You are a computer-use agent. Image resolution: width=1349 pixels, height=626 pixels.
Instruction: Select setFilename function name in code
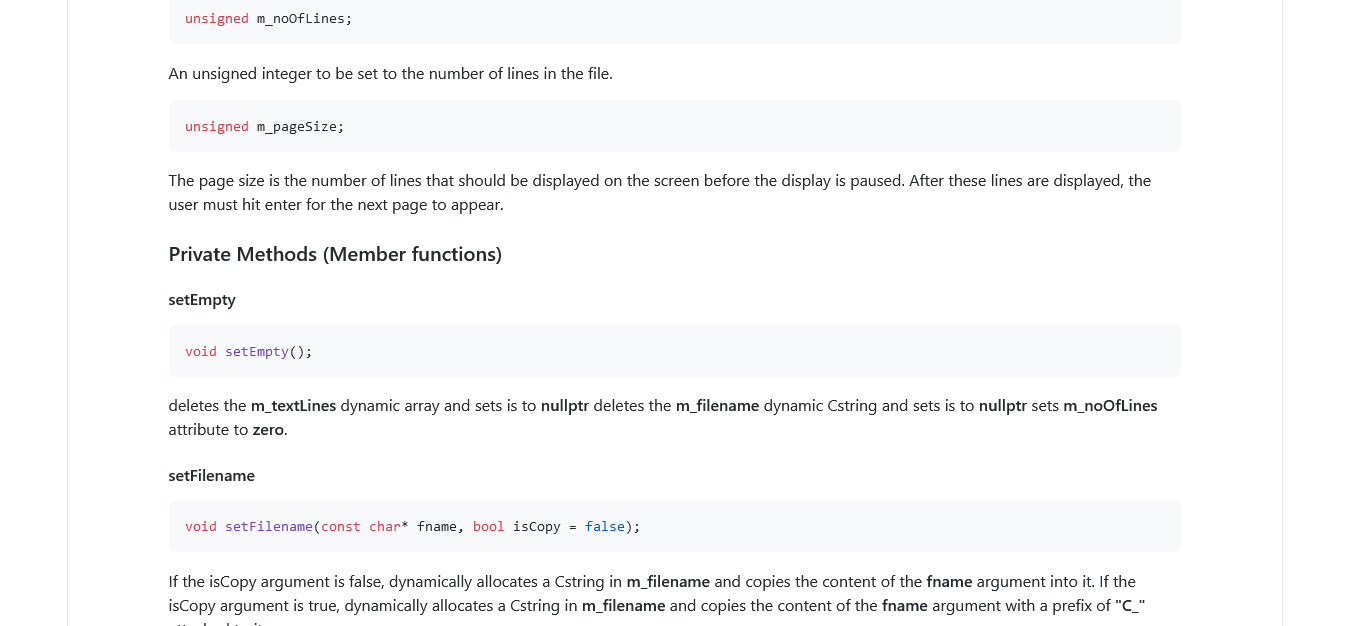[x=268, y=526]
